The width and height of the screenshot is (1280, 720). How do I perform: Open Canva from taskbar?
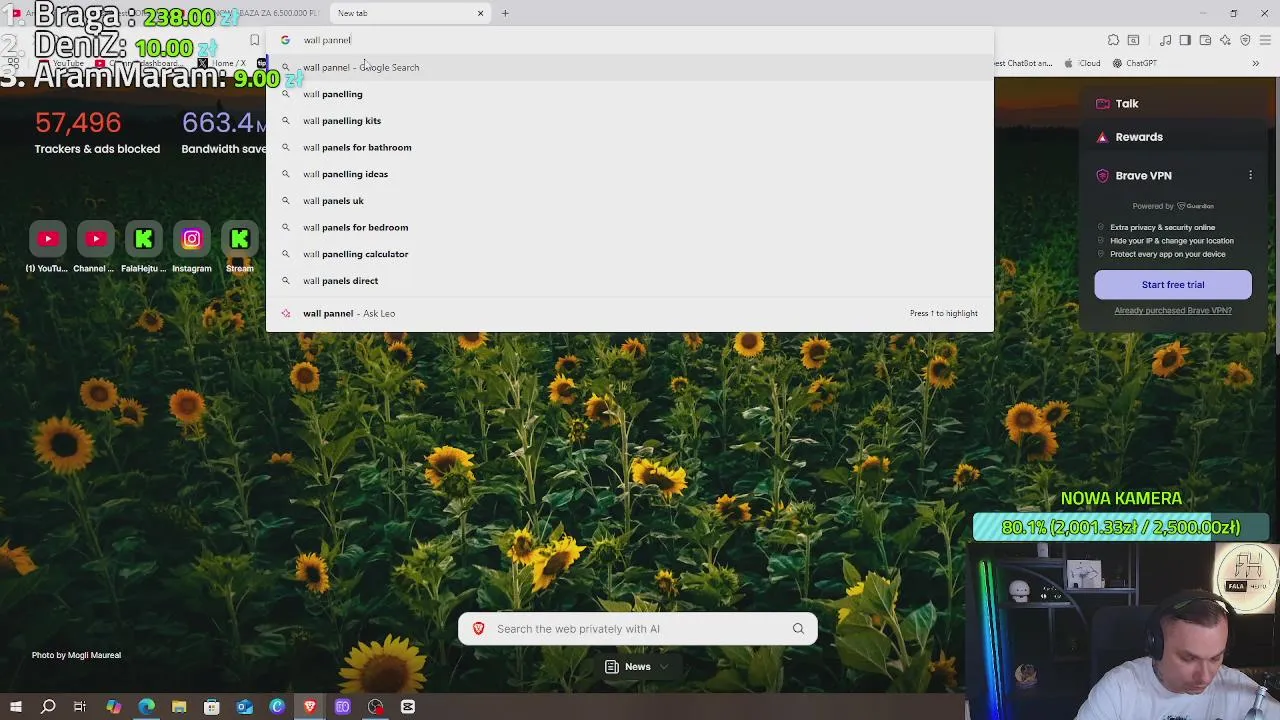click(277, 707)
